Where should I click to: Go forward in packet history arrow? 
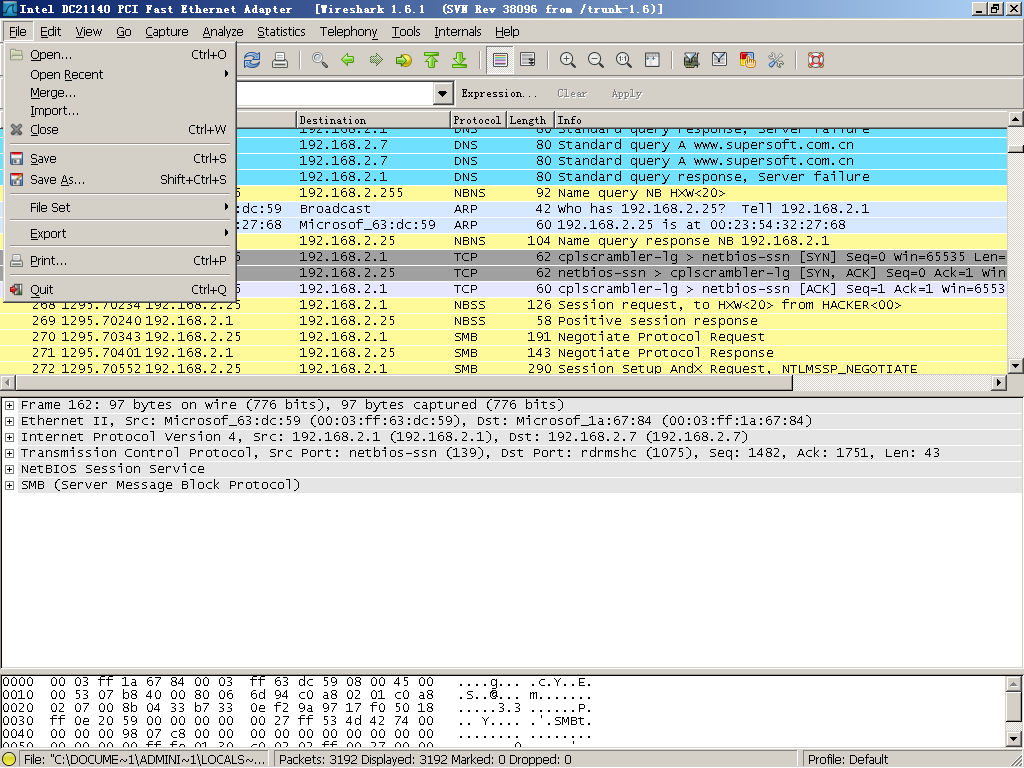[x=376, y=60]
